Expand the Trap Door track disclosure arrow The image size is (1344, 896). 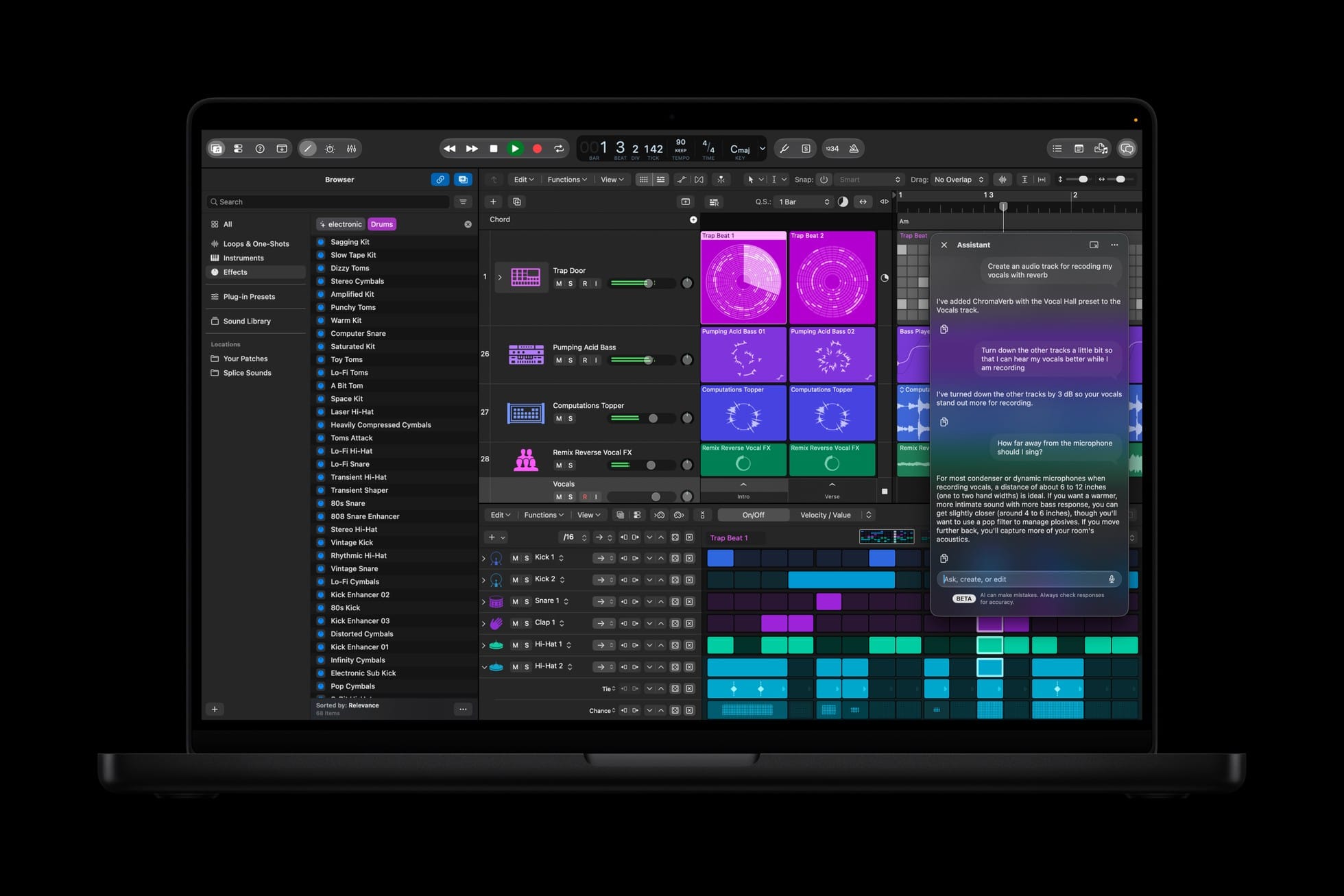pos(500,277)
